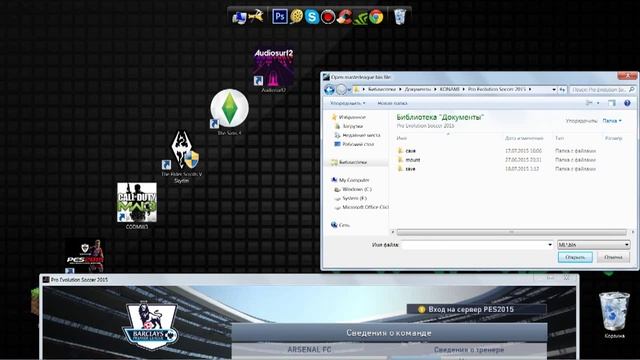Open the film reel icon in dock

296,17
